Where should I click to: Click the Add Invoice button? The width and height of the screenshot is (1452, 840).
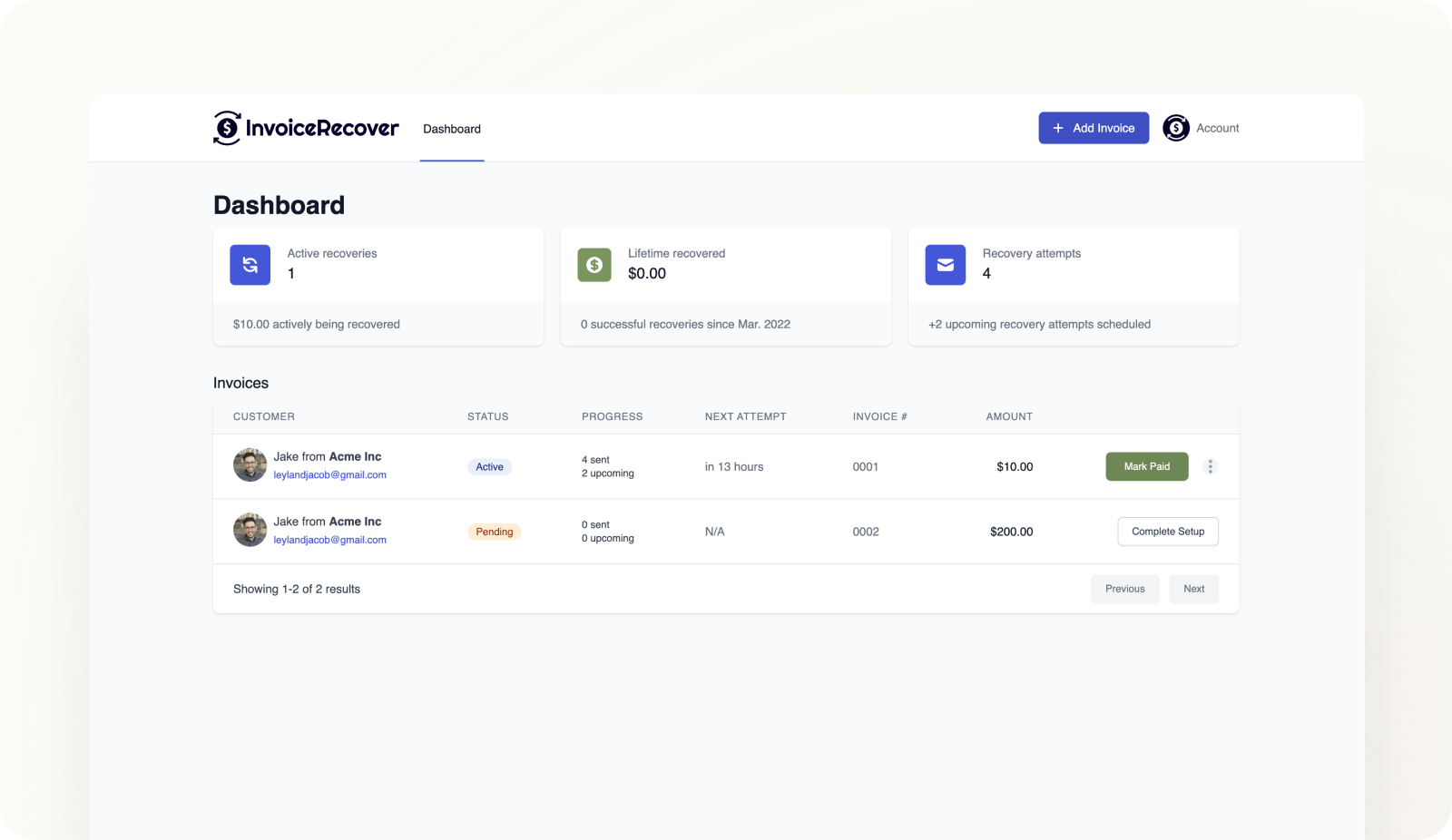1094,128
